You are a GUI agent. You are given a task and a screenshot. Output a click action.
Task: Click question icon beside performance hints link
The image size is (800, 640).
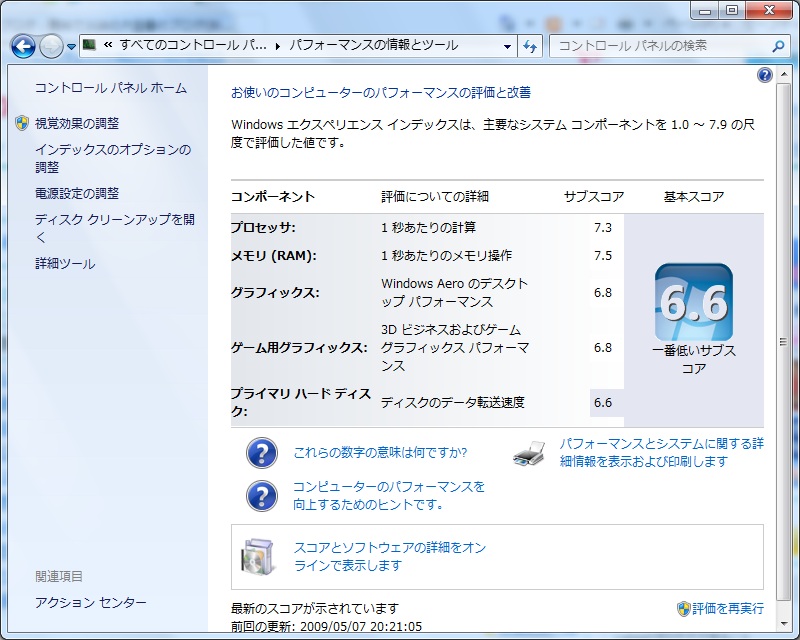coord(262,496)
